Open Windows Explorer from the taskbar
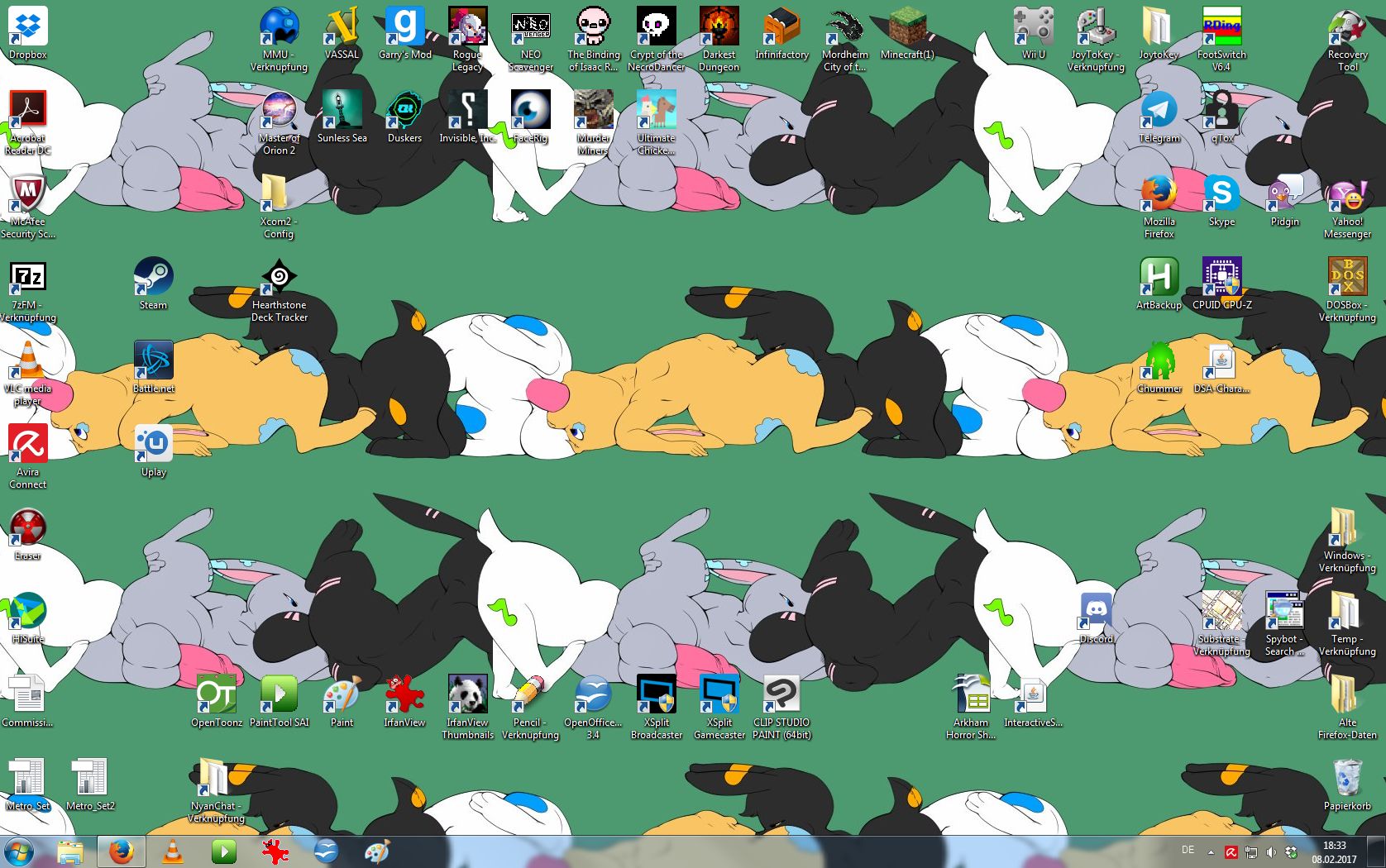 click(70, 851)
